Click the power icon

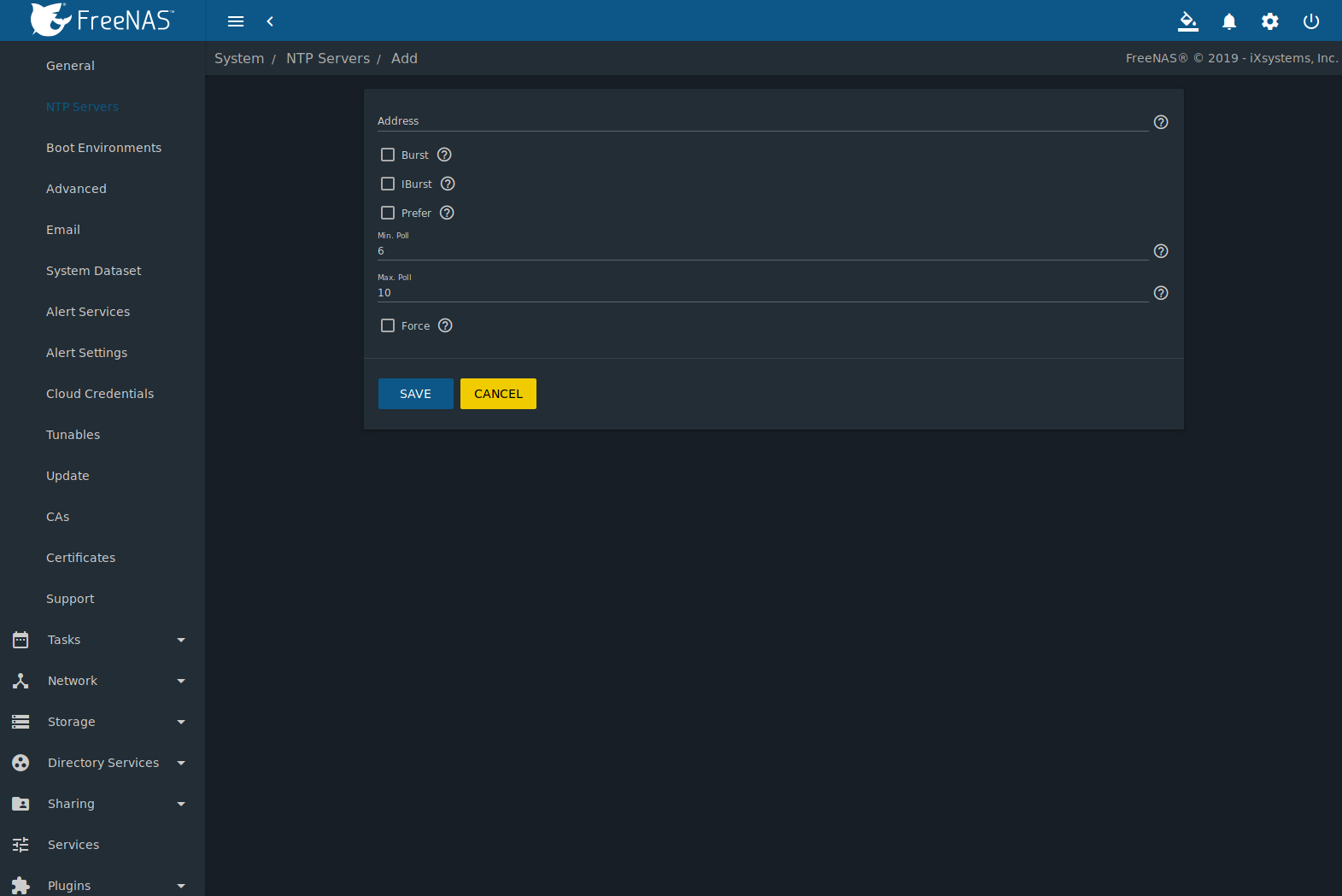coord(1311,21)
